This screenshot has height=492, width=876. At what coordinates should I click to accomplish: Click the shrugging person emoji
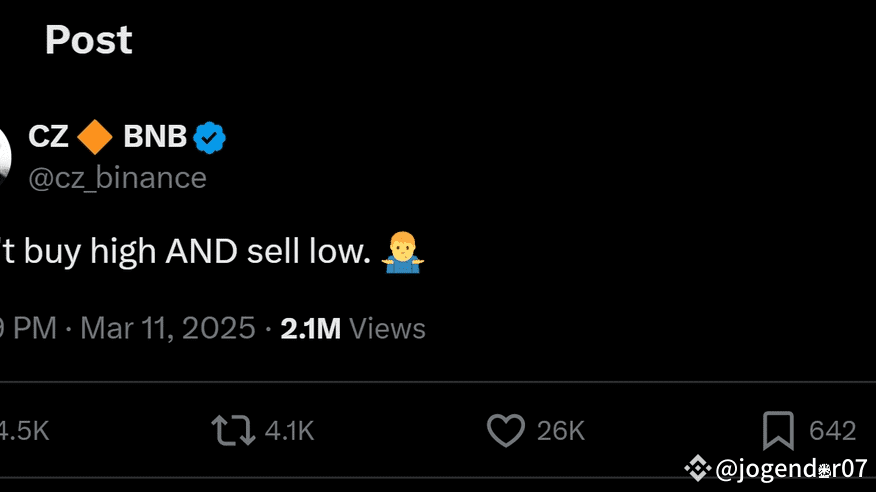403,252
